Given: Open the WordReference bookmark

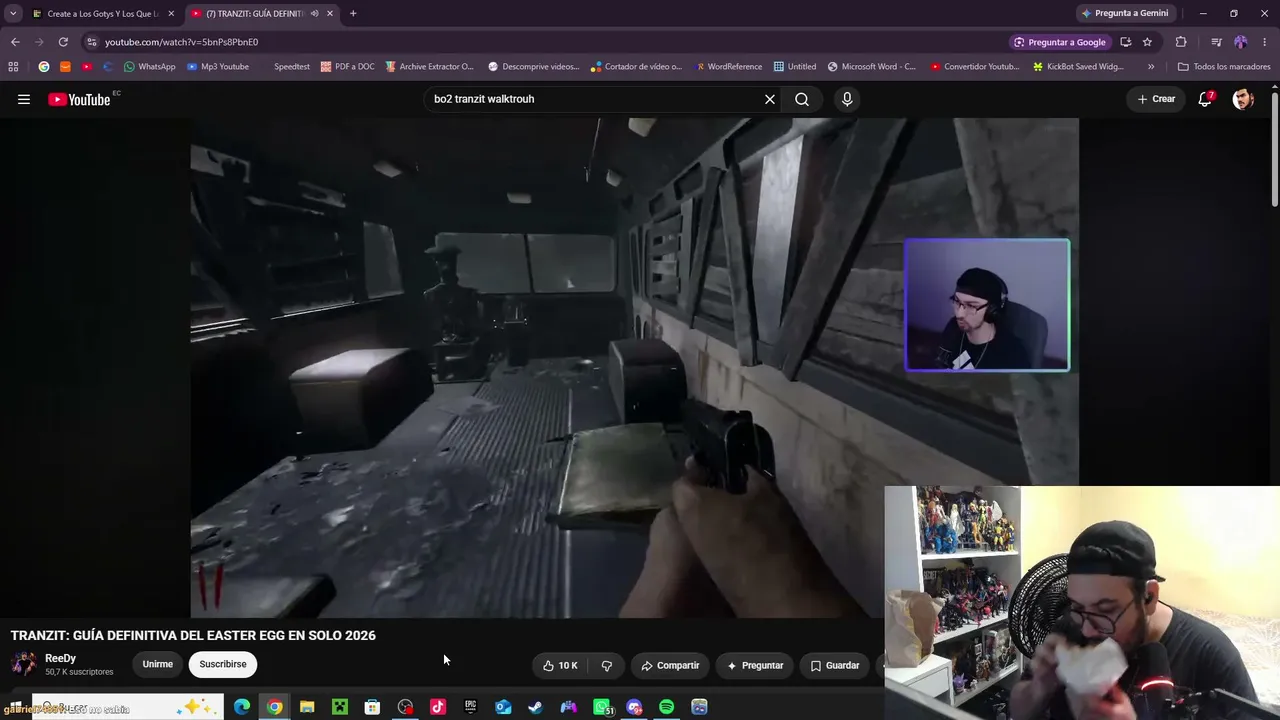Looking at the screenshot, I should tap(728, 67).
